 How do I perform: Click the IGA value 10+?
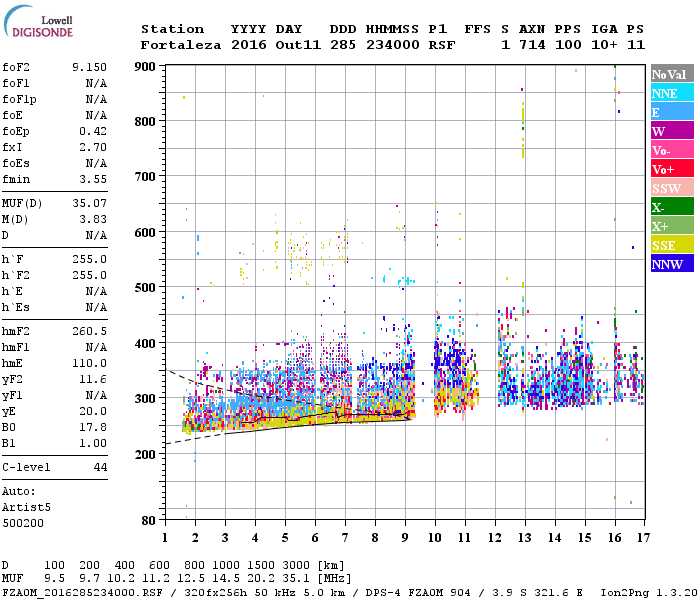click(x=604, y=45)
